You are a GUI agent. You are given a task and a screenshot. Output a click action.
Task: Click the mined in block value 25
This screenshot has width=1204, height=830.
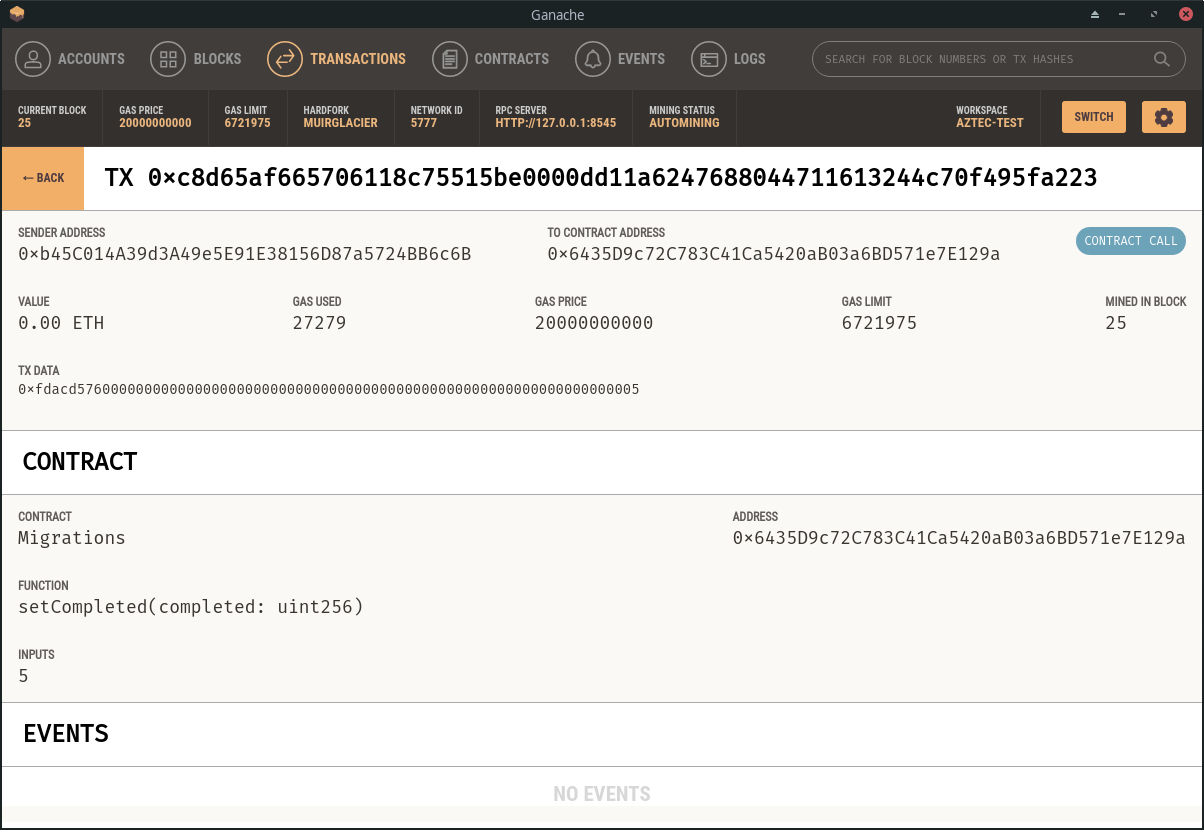coord(1115,323)
